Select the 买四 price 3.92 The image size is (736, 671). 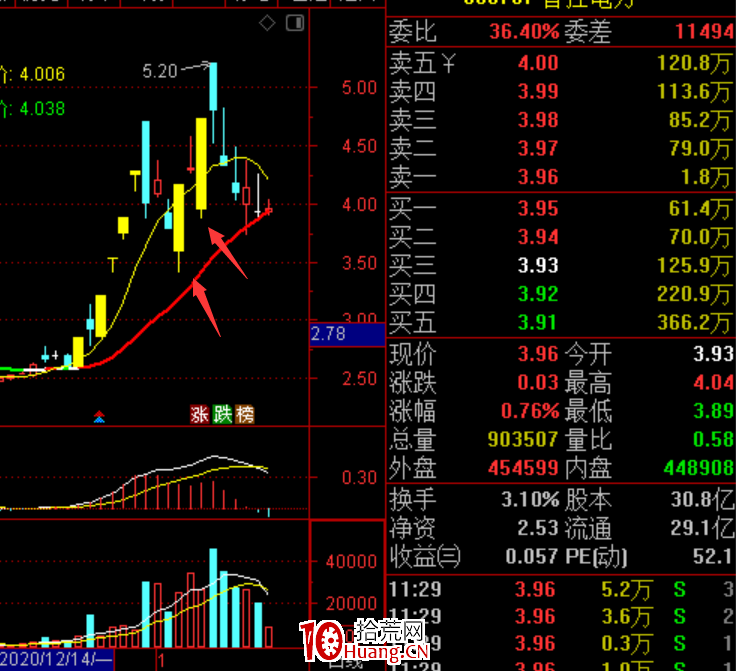pos(538,294)
